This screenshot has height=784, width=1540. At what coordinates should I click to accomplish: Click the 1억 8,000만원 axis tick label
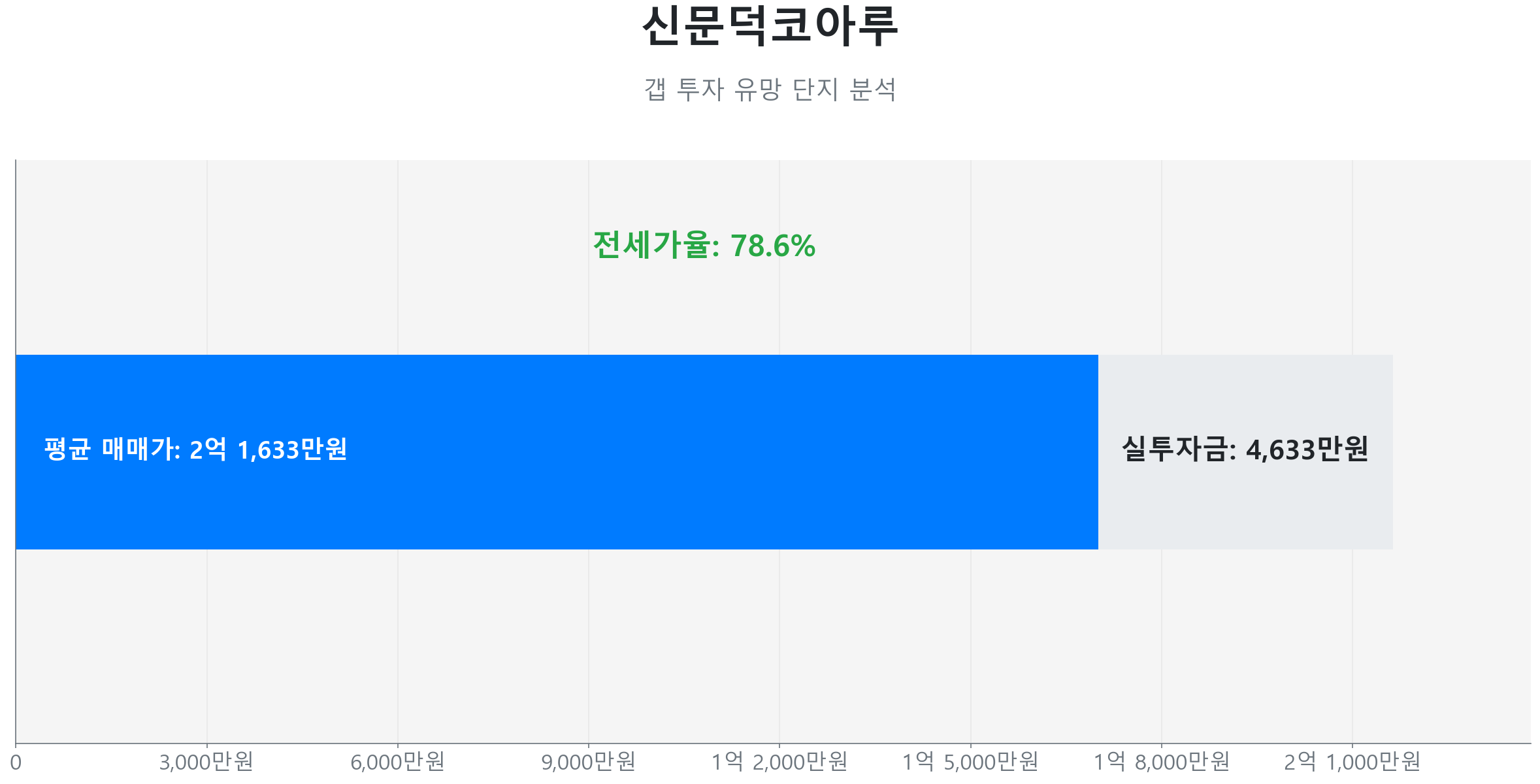pos(1161,762)
